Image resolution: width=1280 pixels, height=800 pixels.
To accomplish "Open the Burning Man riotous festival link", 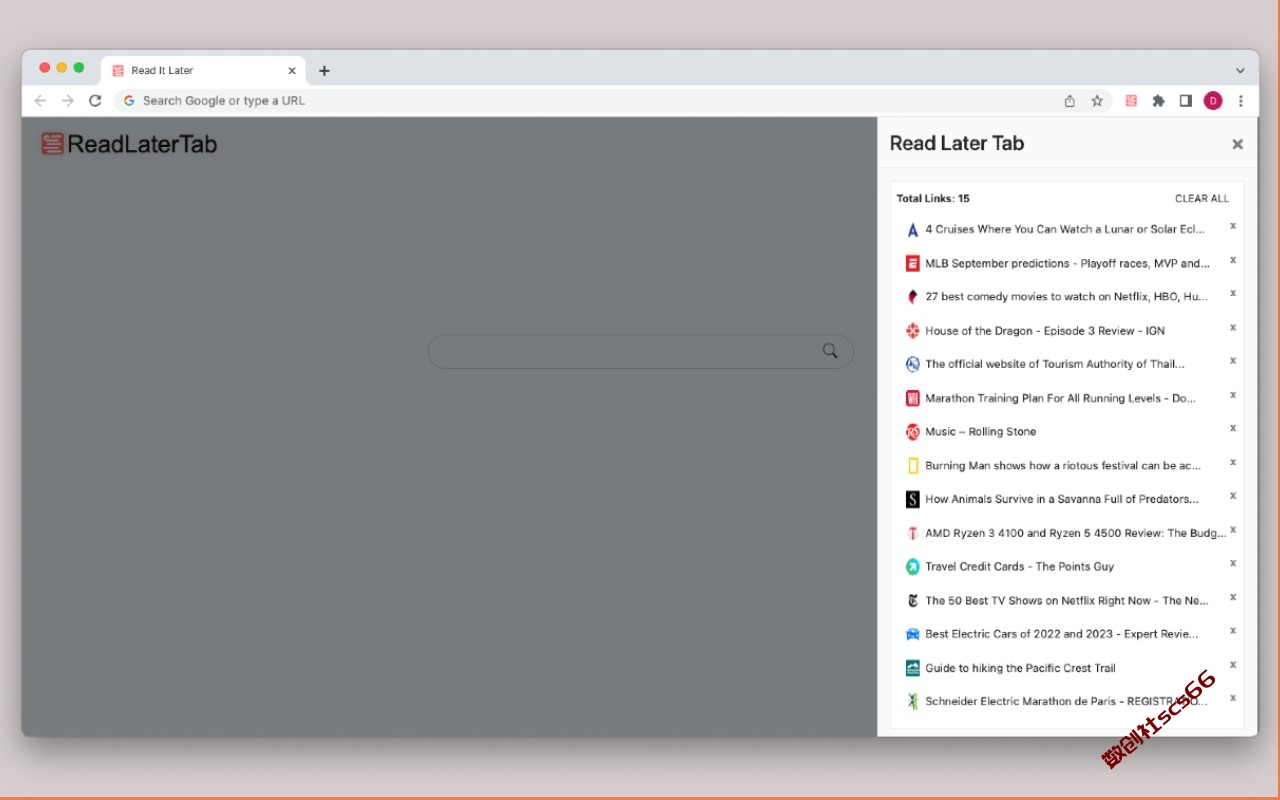I will click(1063, 465).
